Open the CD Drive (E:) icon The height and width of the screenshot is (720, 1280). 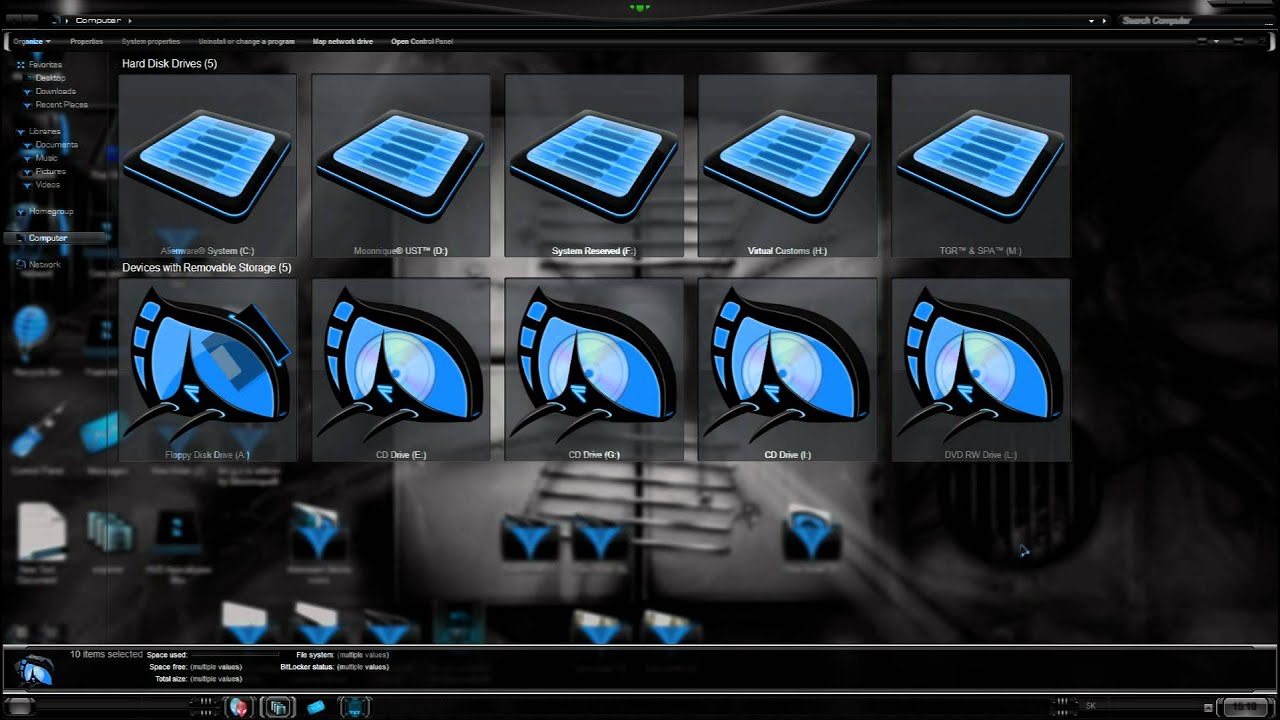click(x=401, y=370)
